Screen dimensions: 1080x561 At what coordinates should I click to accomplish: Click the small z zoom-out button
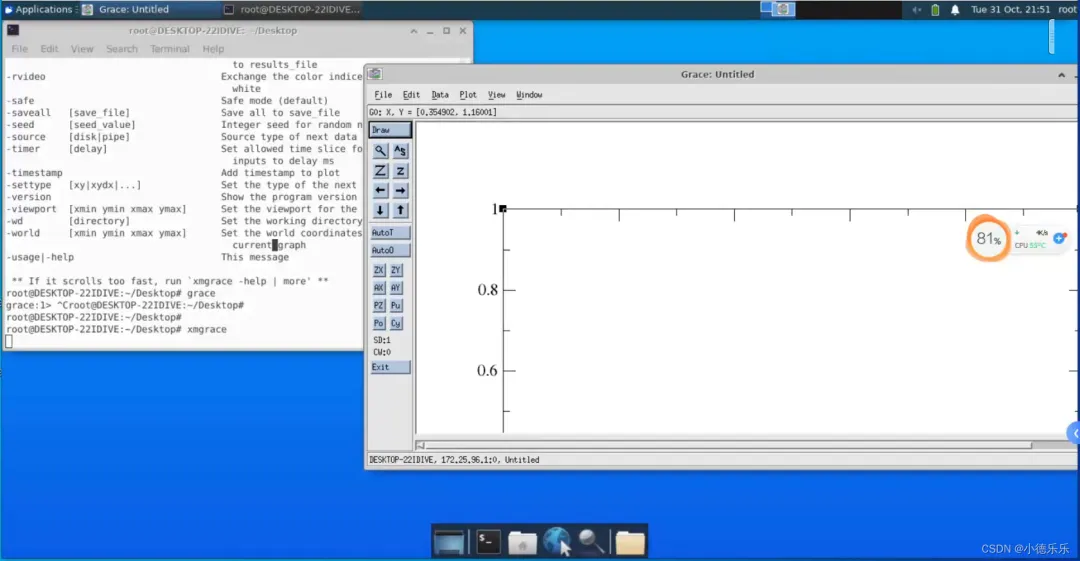pos(400,170)
